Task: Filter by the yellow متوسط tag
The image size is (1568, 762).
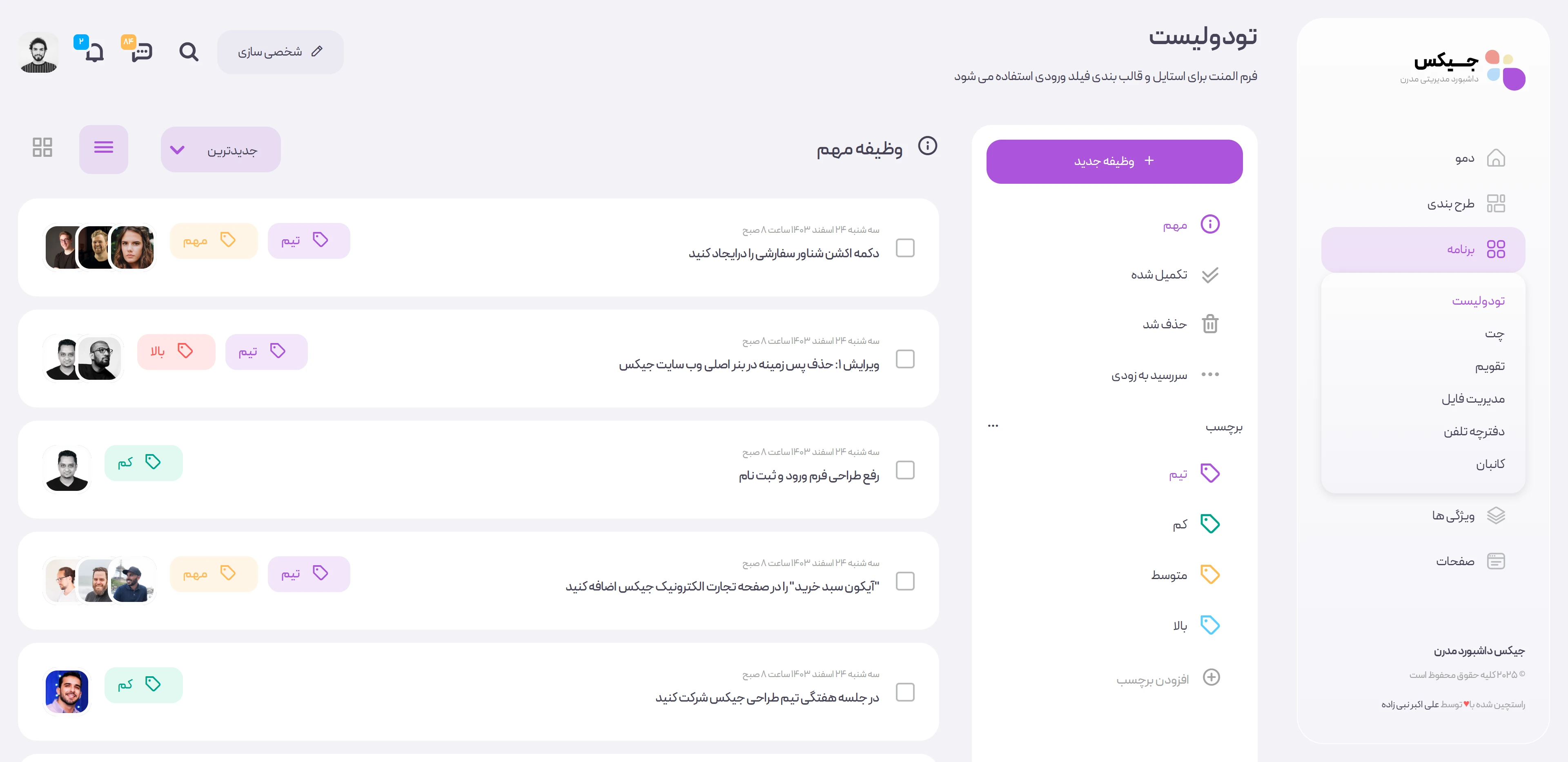Action: 1184,575
